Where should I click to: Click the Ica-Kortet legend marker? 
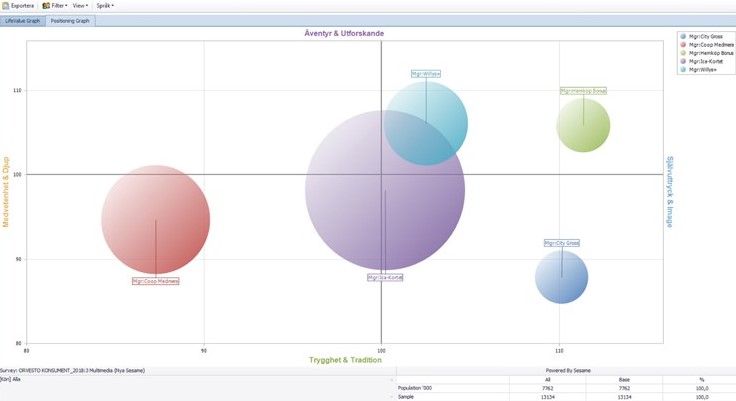tap(684, 61)
